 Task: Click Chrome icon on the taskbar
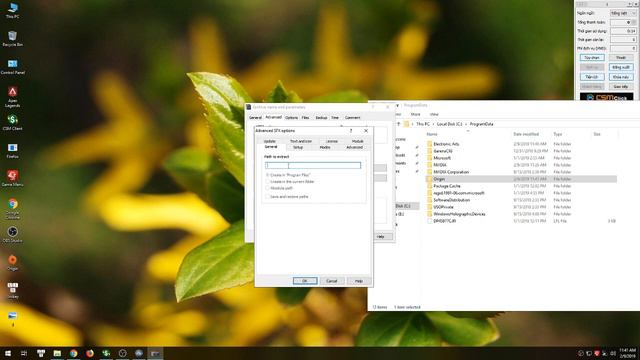point(73,353)
